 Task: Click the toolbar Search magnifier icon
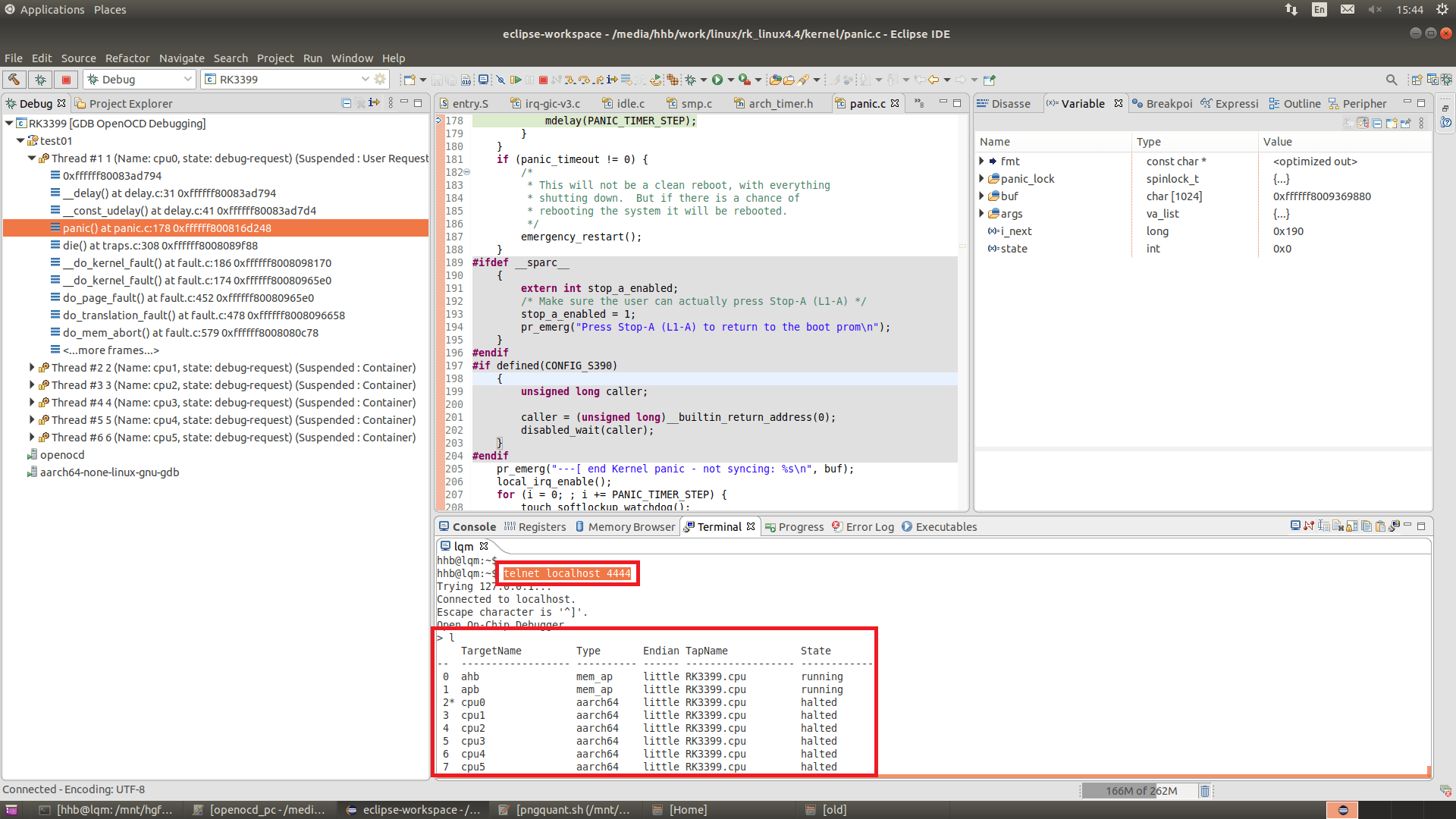(x=1392, y=80)
